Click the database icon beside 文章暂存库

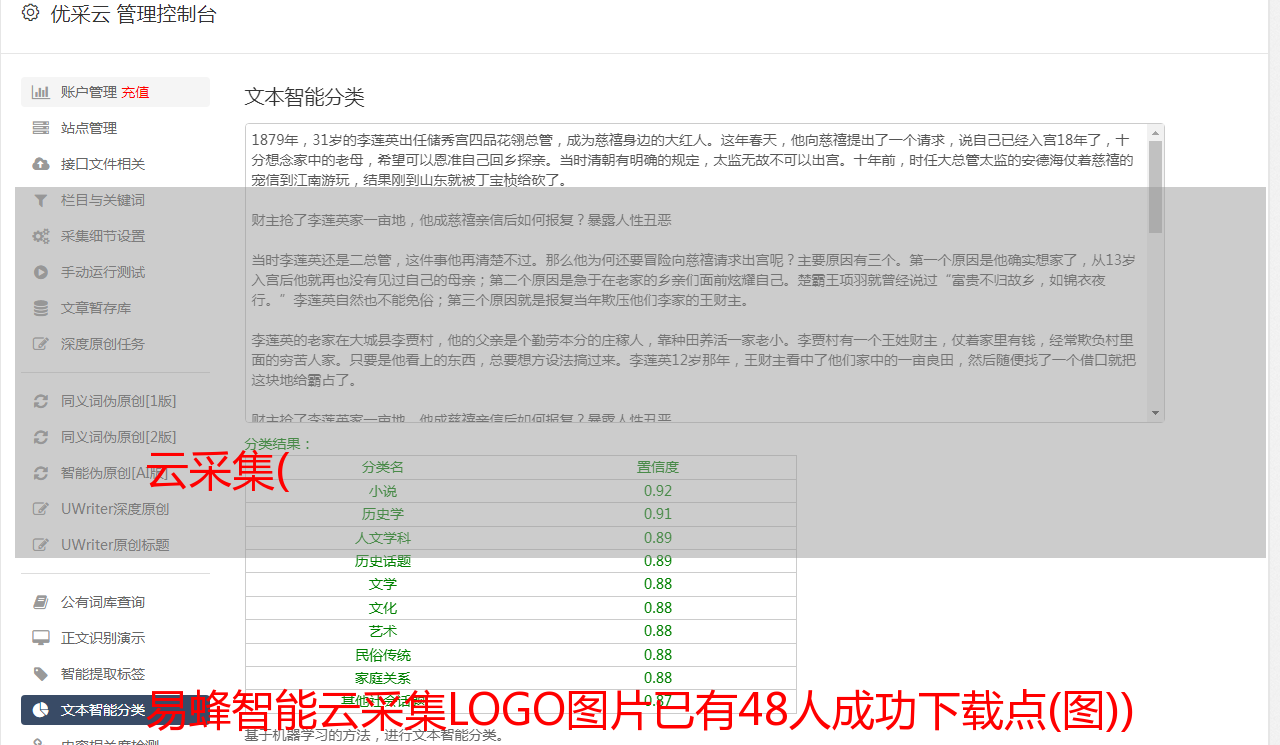tap(41, 308)
